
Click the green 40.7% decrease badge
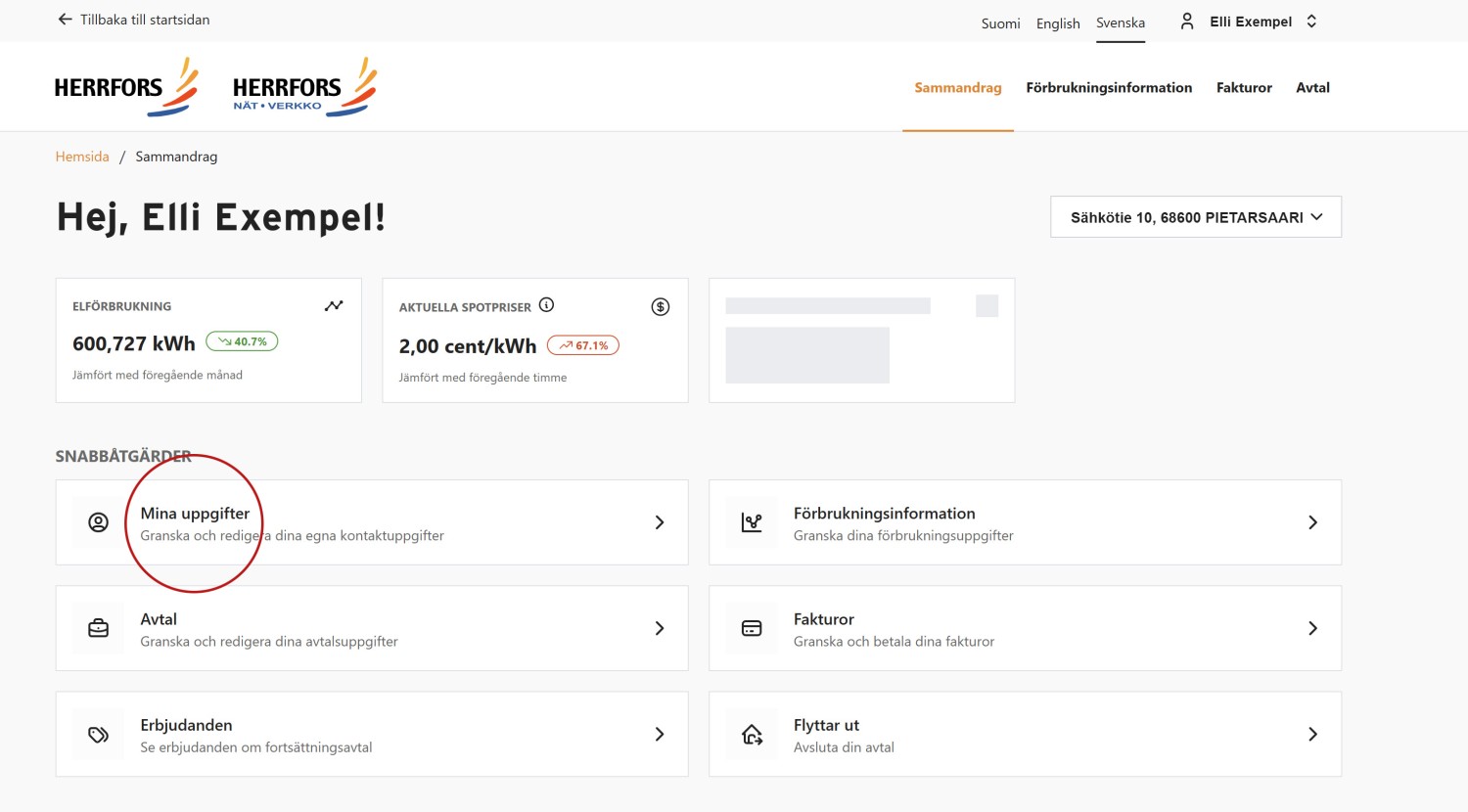[x=242, y=341]
